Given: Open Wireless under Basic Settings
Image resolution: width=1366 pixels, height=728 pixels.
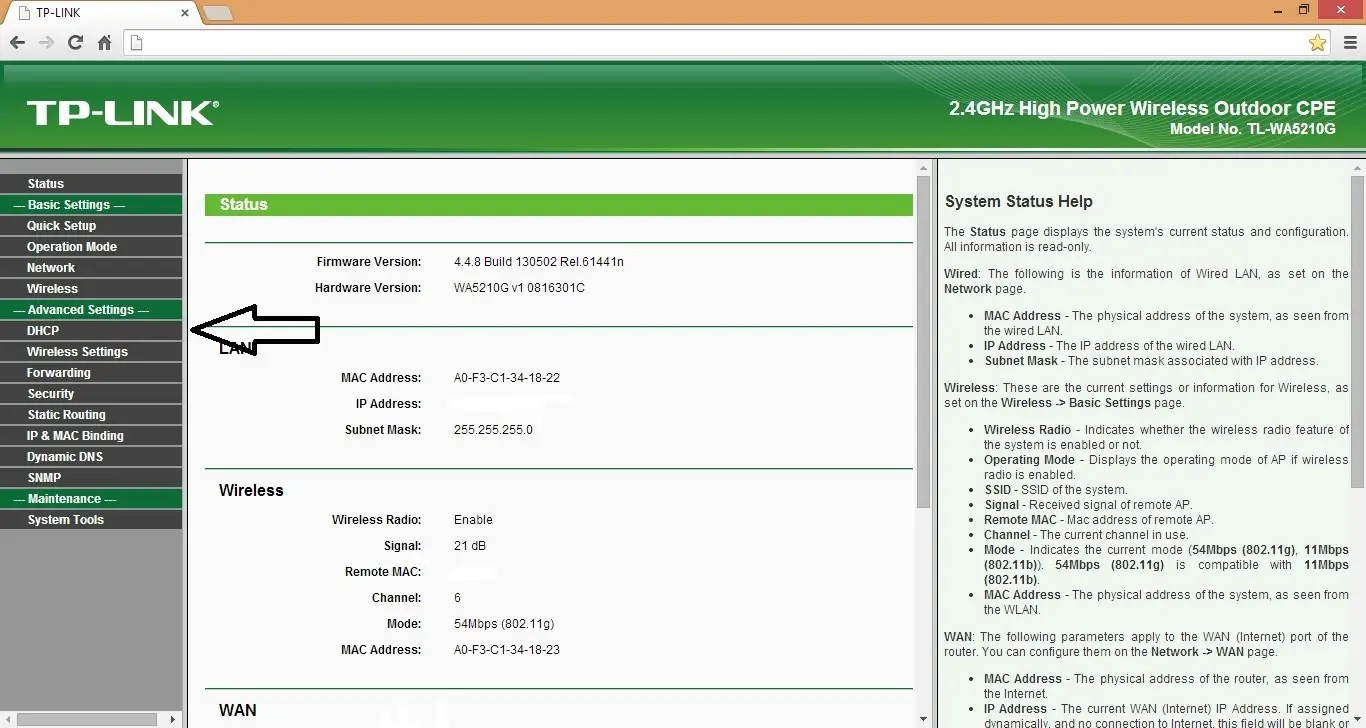Looking at the screenshot, I should coord(91,289).
